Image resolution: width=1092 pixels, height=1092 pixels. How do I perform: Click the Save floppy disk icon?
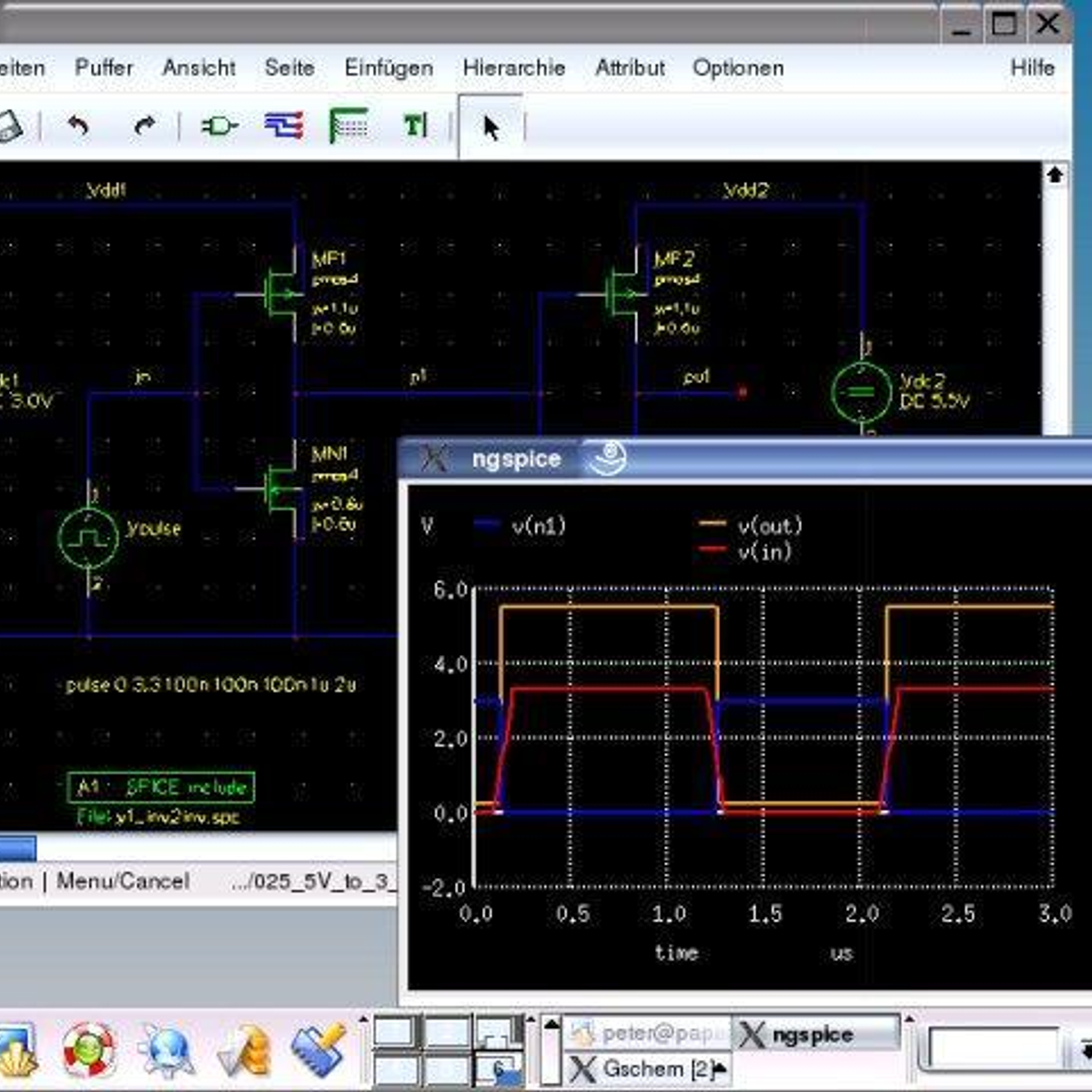[x=9, y=126]
